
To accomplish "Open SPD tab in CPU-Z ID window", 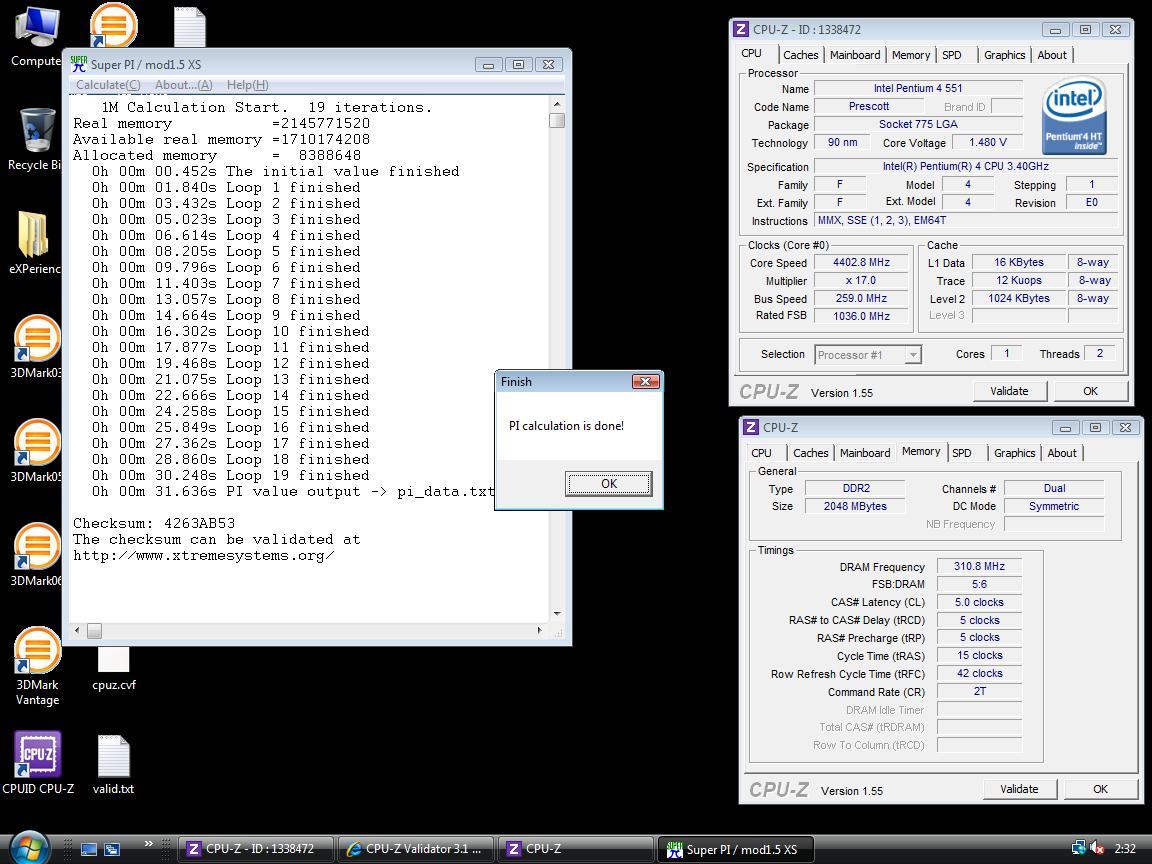I will [x=951, y=54].
